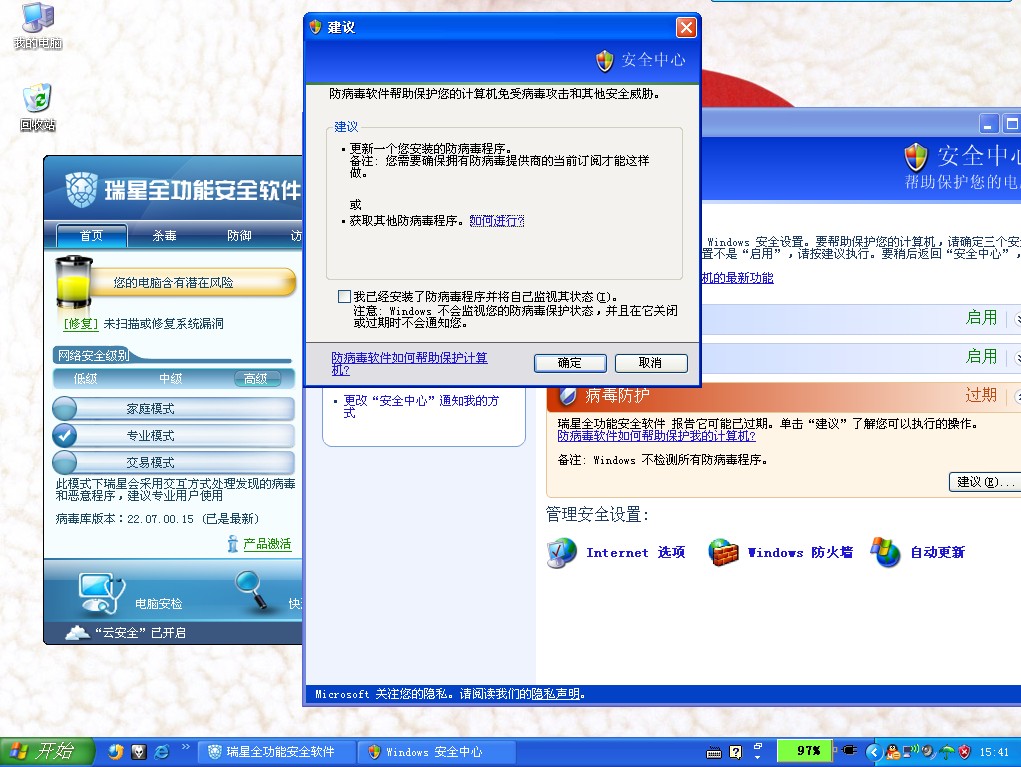Expand quick launch overflow chevron
The image size is (1021, 767).
pos(186,746)
